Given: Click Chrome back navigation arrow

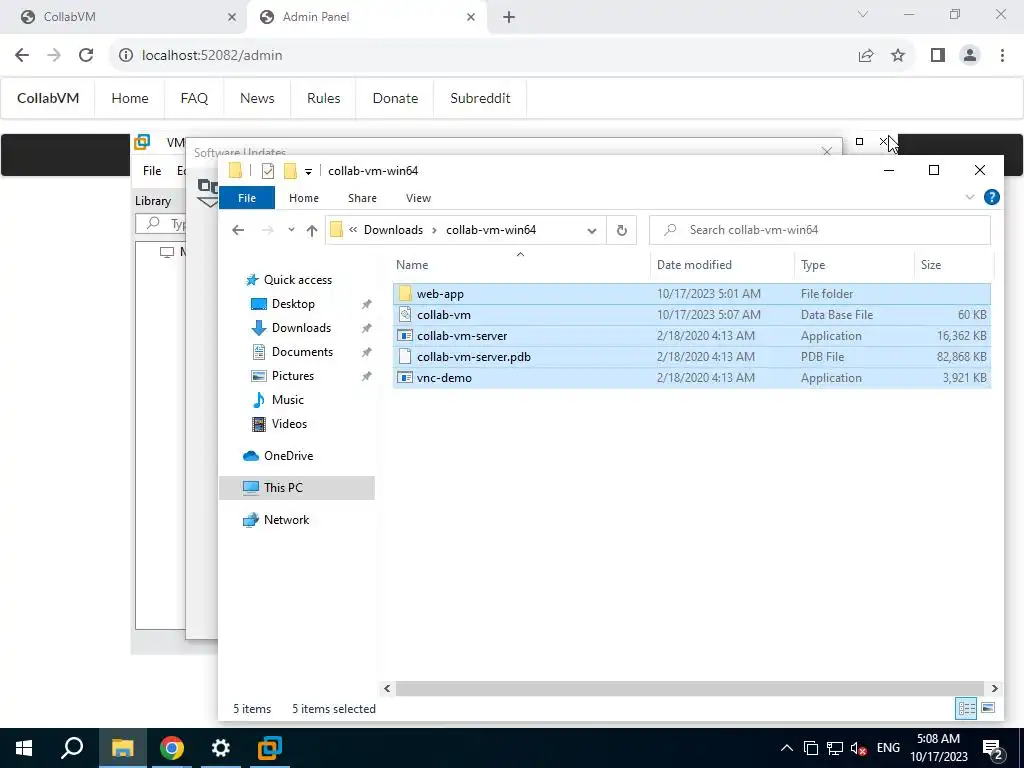Looking at the screenshot, I should [22, 56].
